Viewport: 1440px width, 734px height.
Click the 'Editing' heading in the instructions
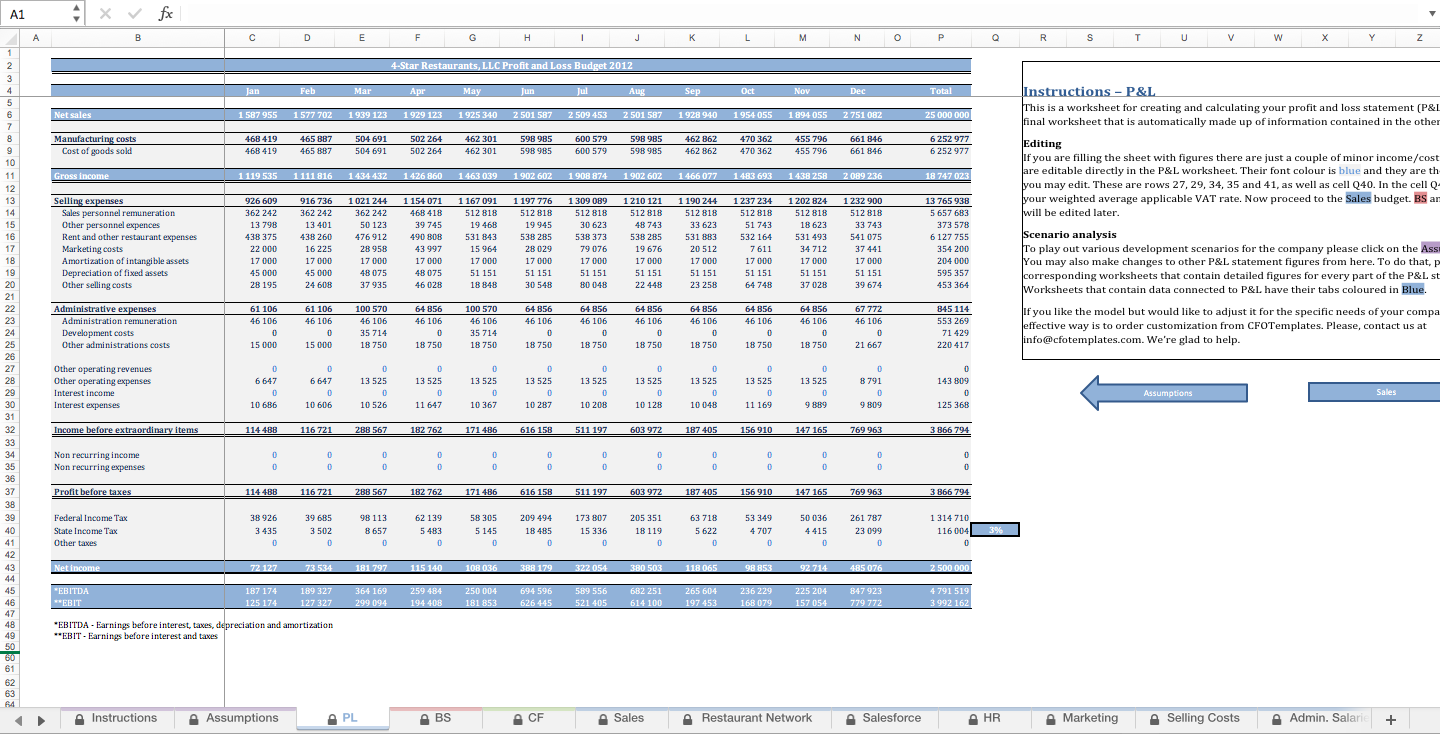pos(1041,144)
